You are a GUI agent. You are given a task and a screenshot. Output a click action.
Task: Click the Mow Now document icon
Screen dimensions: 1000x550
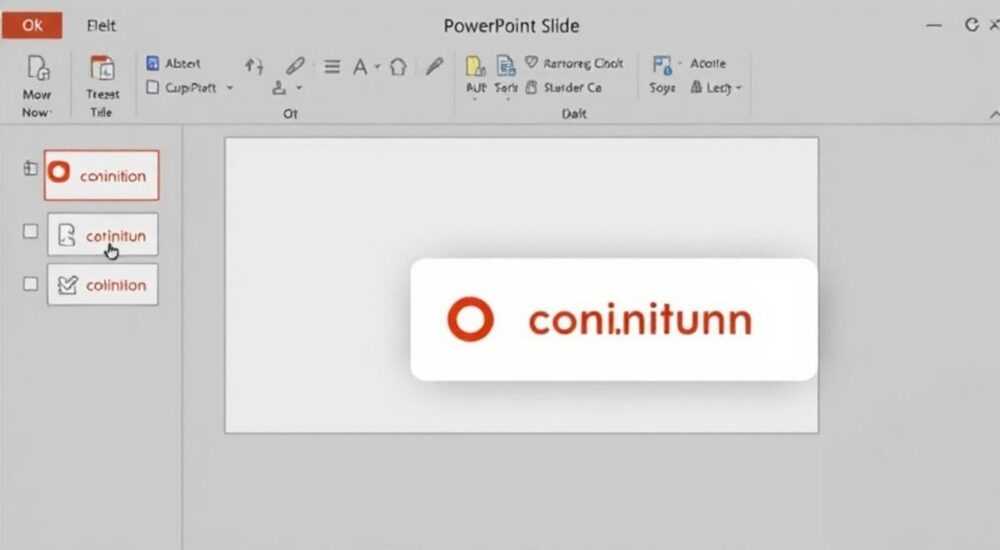[38, 68]
